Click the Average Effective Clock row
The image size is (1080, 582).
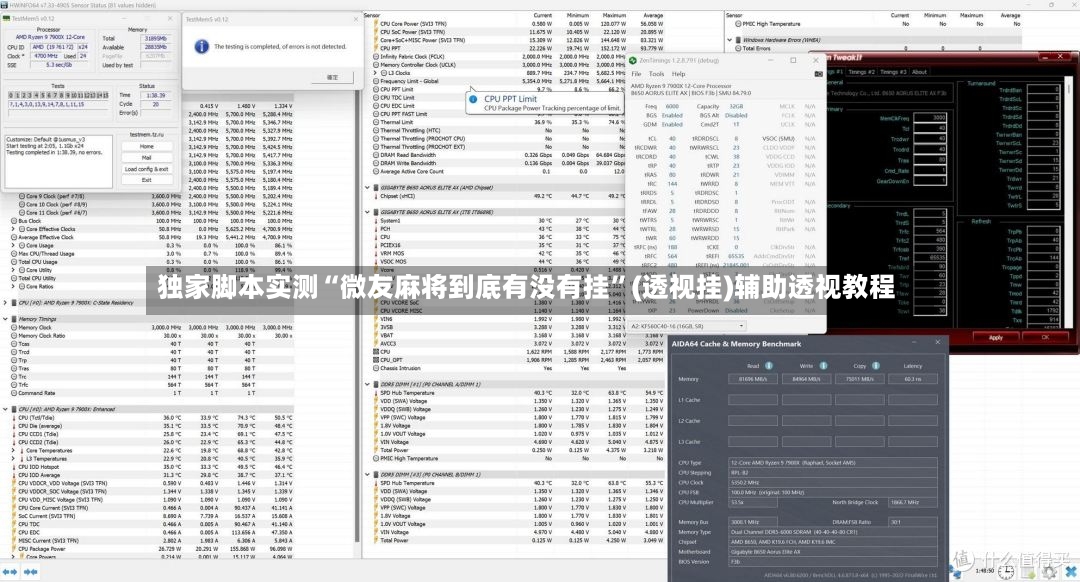click(x=152, y=238)
